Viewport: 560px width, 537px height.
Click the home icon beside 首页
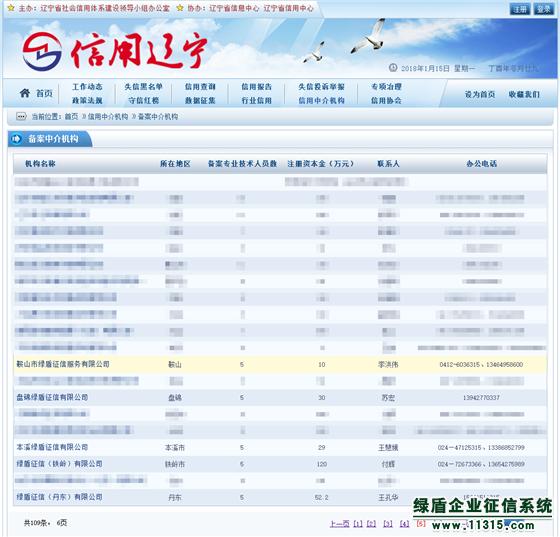(25, 93)
